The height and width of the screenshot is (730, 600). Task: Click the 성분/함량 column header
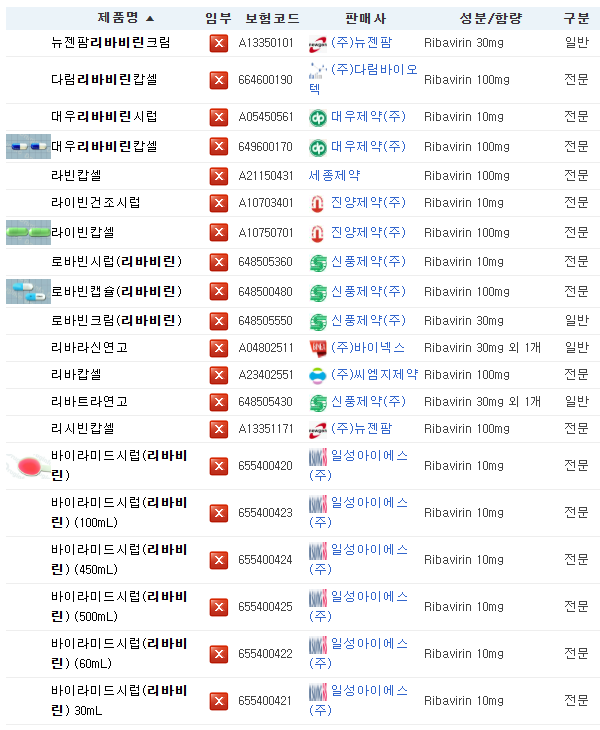pos(491,19)
